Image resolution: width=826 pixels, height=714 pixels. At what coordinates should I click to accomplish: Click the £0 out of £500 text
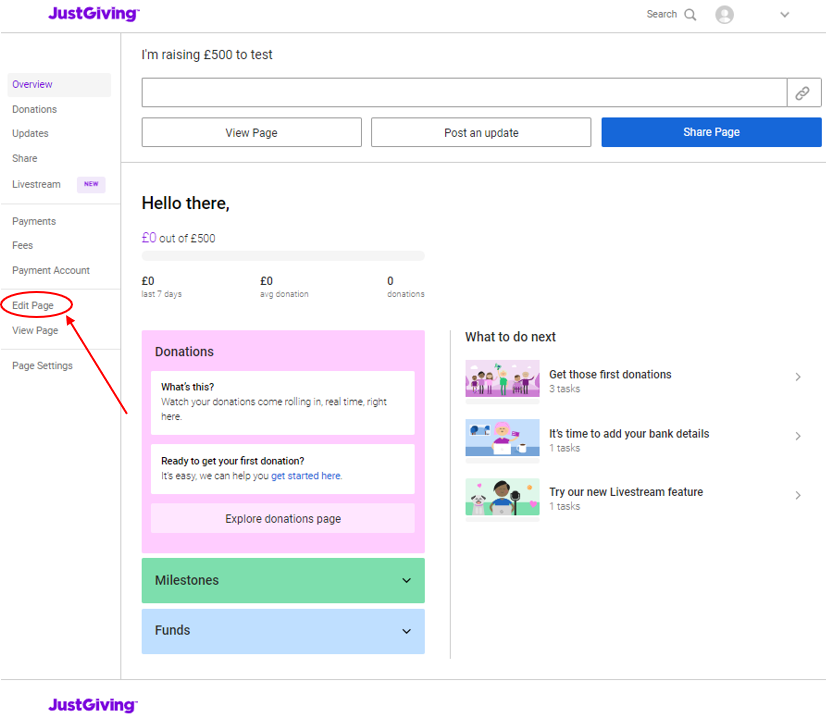point(179,238)
